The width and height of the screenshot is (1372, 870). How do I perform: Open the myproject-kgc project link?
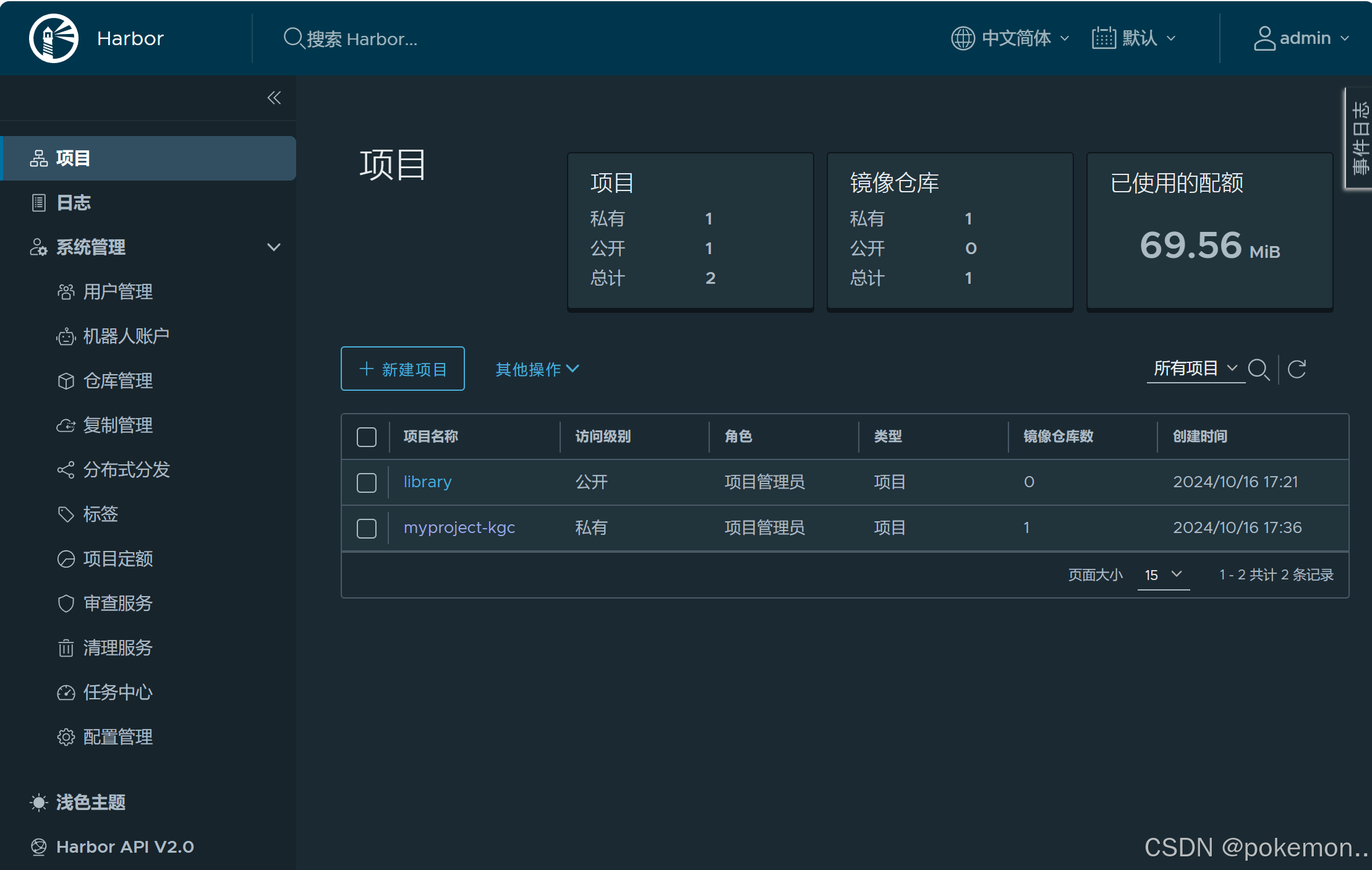pos(459,527)
